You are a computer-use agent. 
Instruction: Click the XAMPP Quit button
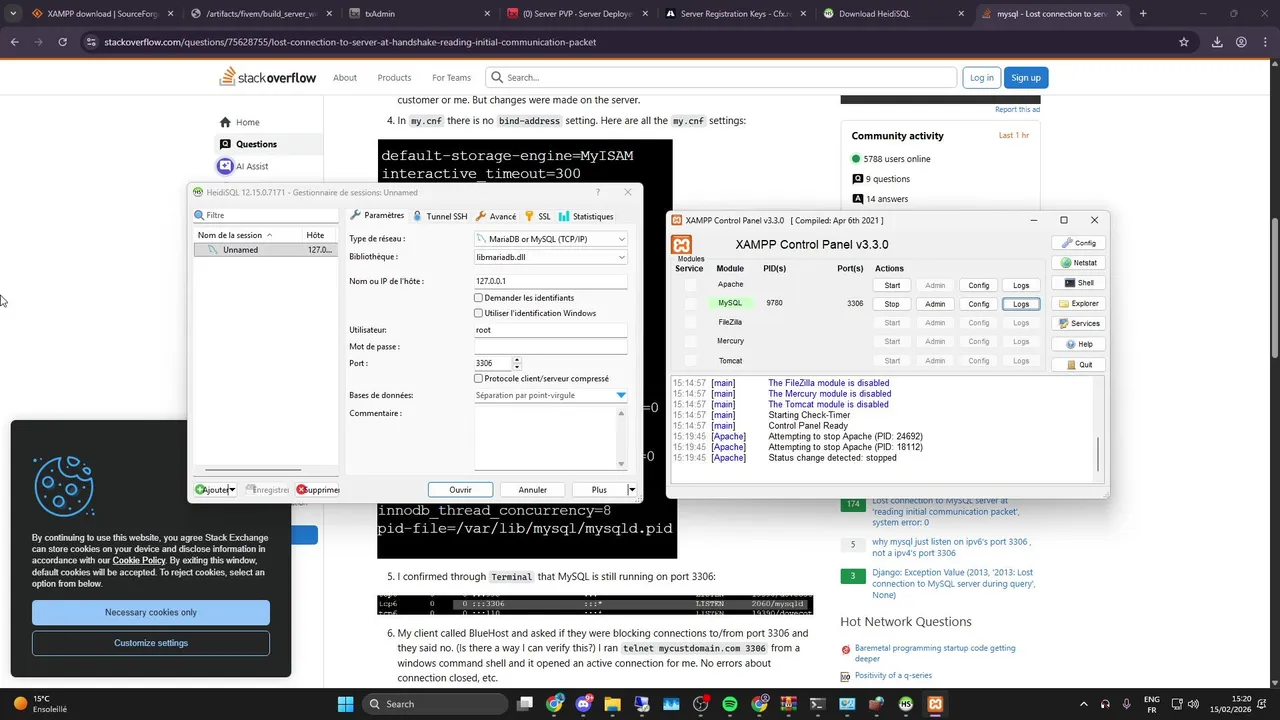tap(1078, 364)
